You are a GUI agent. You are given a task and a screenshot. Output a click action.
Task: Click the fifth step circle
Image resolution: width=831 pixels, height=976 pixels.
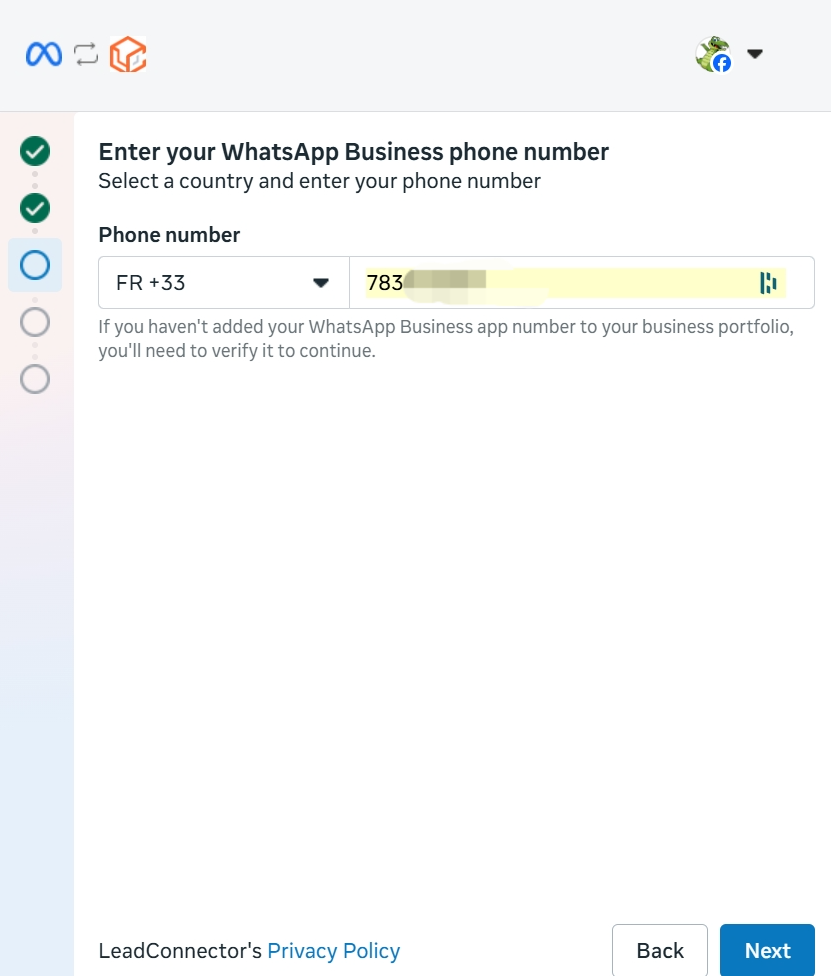click(35, 378)
